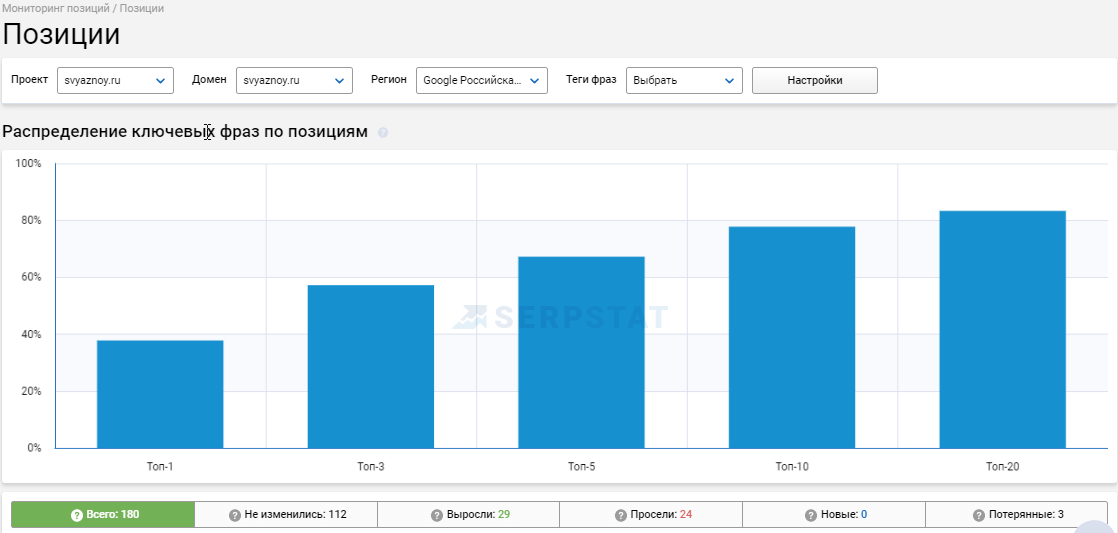Click question icon beside Просели
The image size is (1118, 533).
point(620,515)
